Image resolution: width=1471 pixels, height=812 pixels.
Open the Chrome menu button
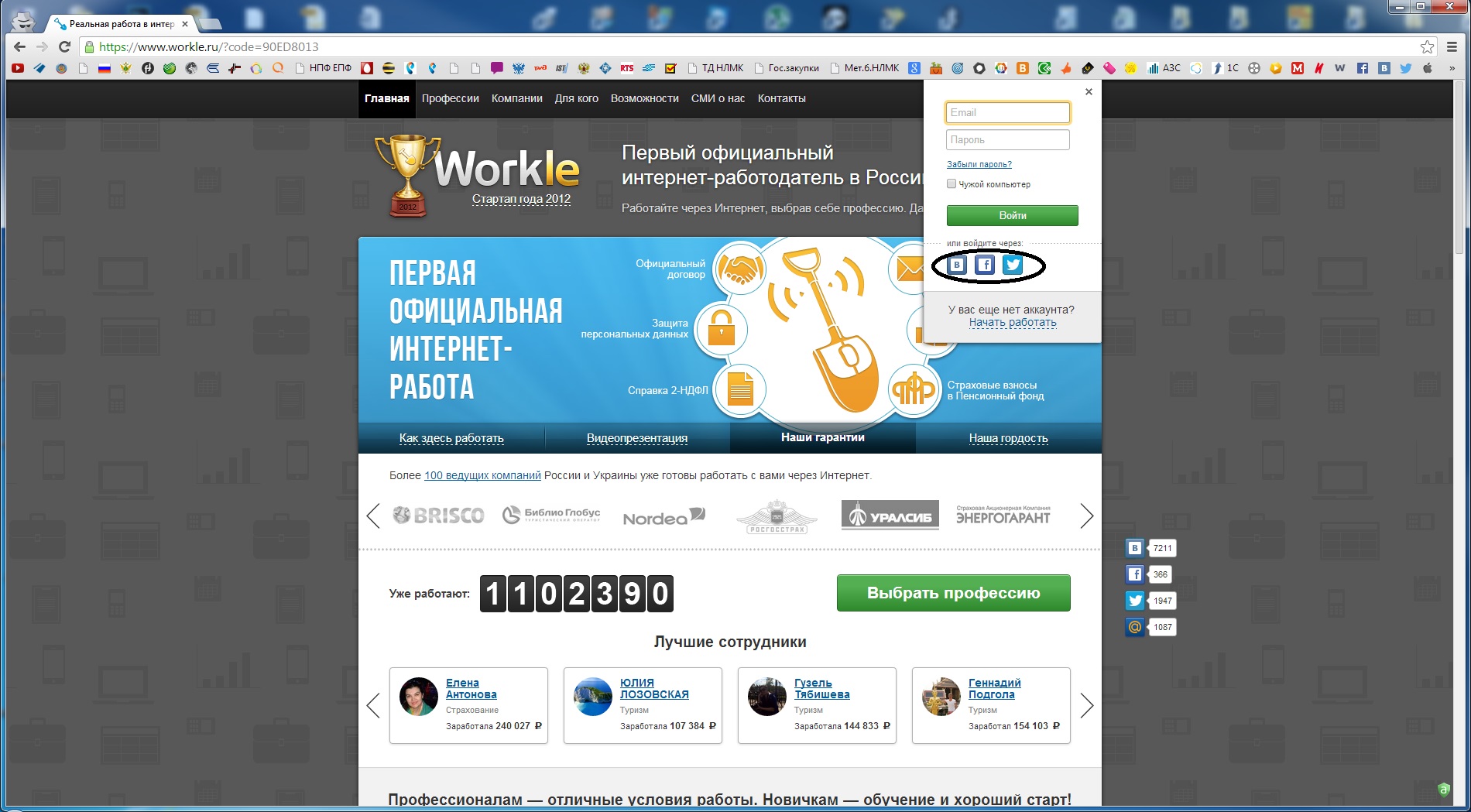point(1452,46)
